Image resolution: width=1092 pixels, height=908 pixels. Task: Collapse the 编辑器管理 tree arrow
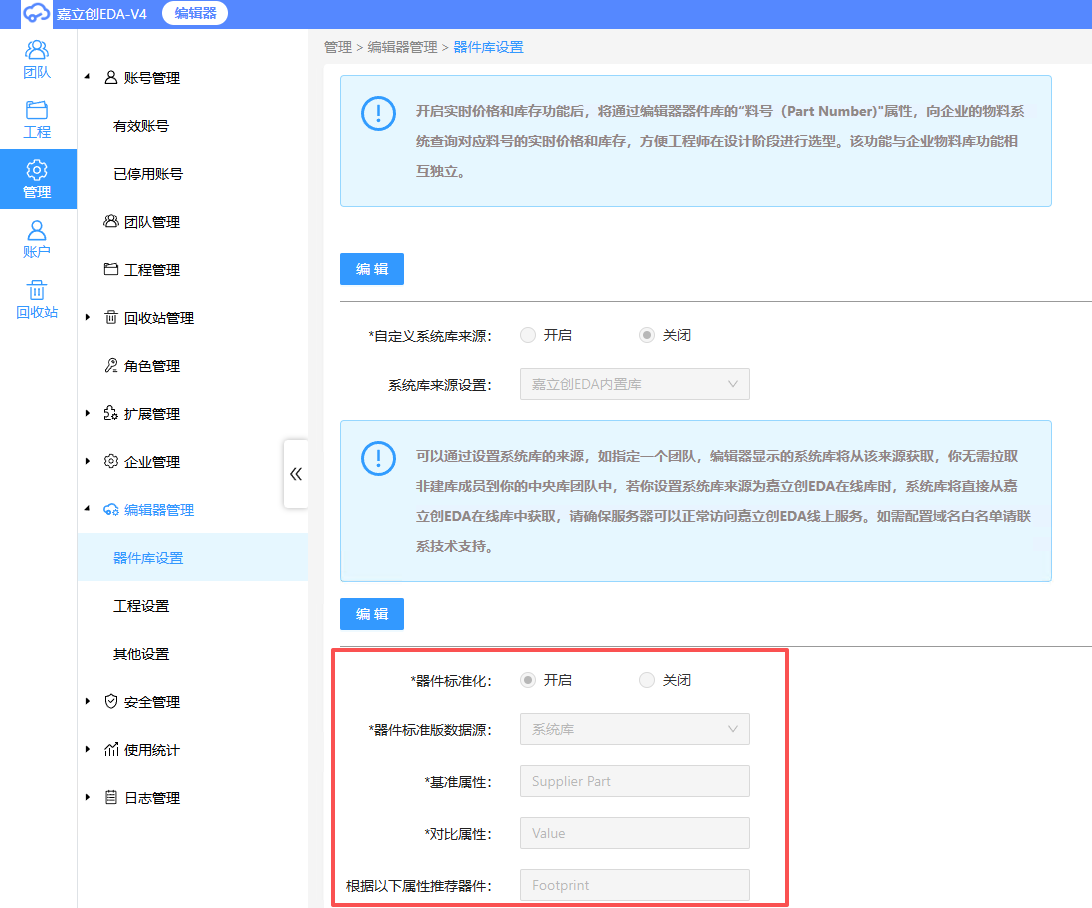coord(88,509)
